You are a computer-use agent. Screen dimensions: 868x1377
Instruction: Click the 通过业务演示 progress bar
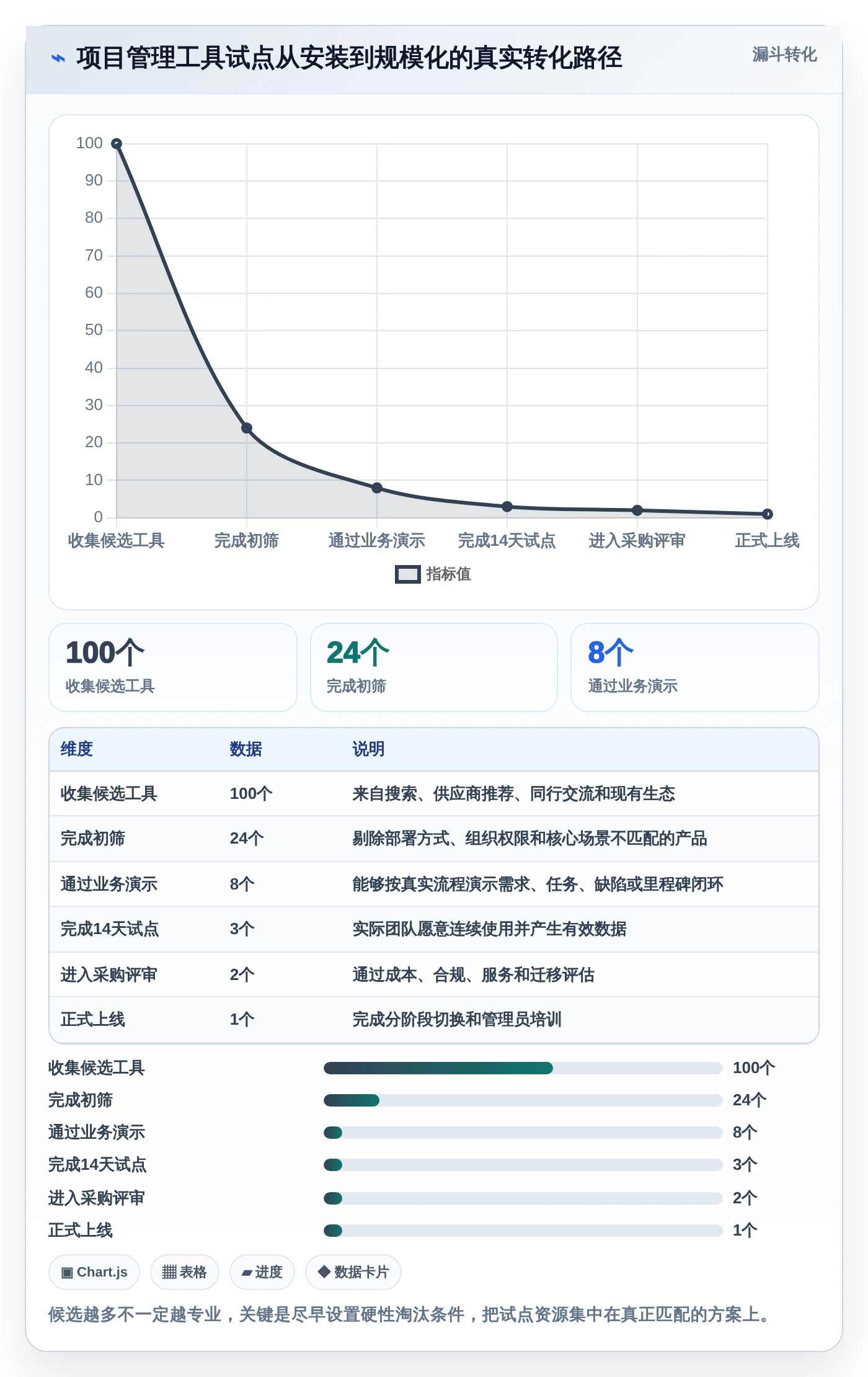coord(523,1133)
